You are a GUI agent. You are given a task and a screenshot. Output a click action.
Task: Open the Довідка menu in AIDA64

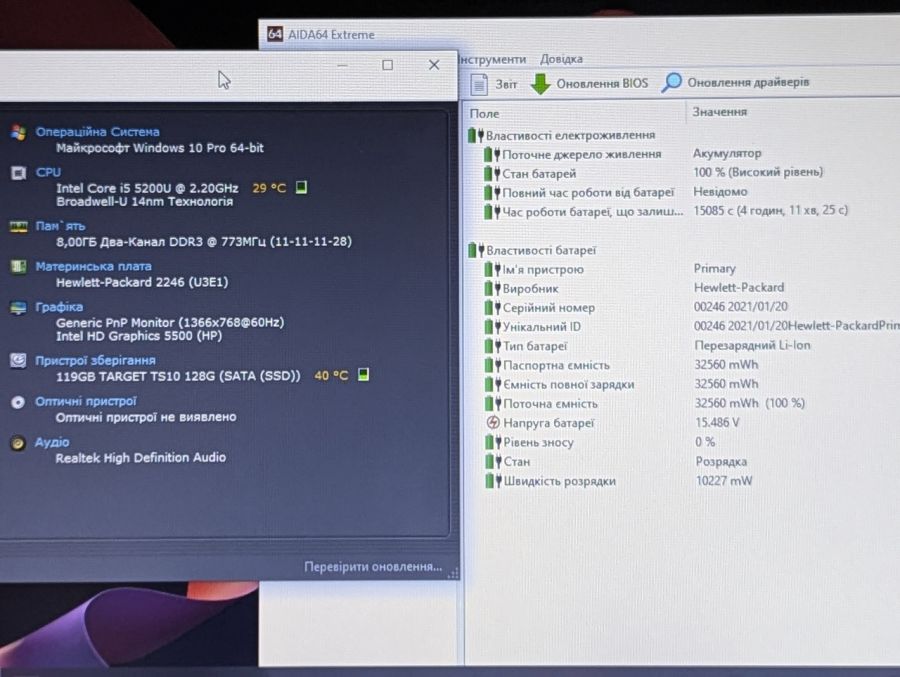(561, 59)
